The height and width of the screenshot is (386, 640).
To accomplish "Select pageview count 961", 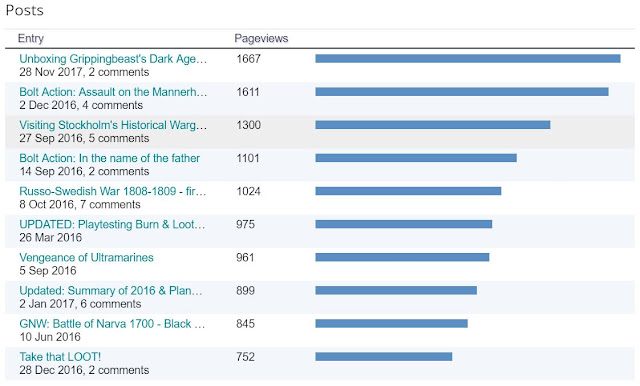I will point(245,257).
